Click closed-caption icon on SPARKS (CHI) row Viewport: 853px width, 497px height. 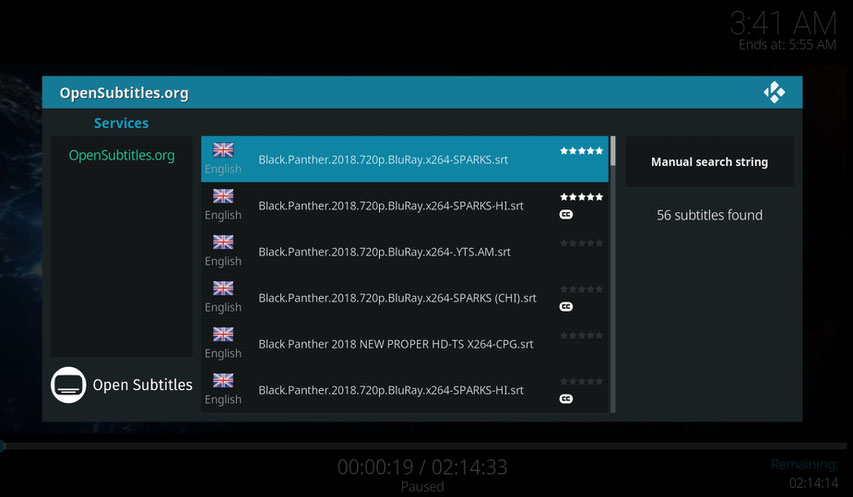tap(566, 307)
